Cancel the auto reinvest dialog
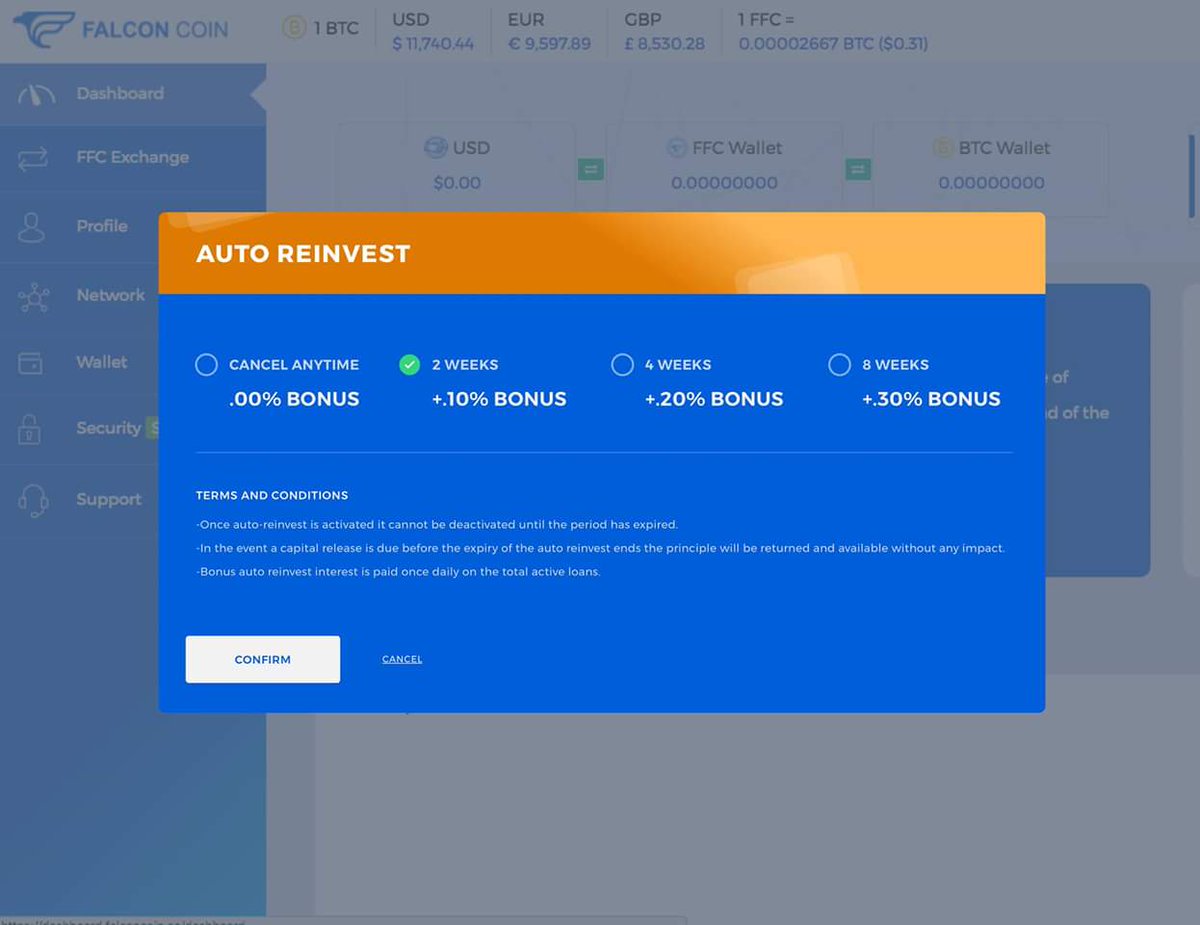Image resolution: width=1200 pixels, height=925 pixels. 401,659
